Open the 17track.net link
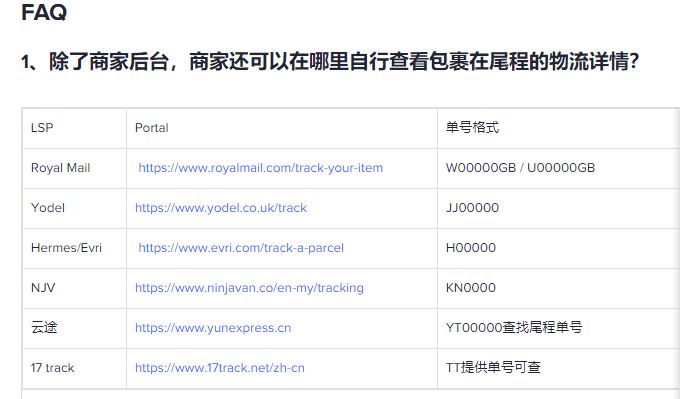Image resolution: width=684 pixels, height=399 pixels. coord(219,368)
